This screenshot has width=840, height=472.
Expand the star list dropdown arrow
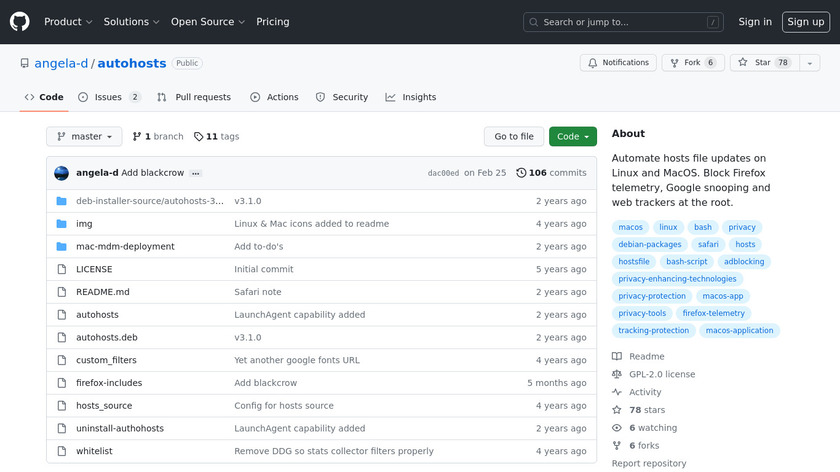[x=809, y=63]
